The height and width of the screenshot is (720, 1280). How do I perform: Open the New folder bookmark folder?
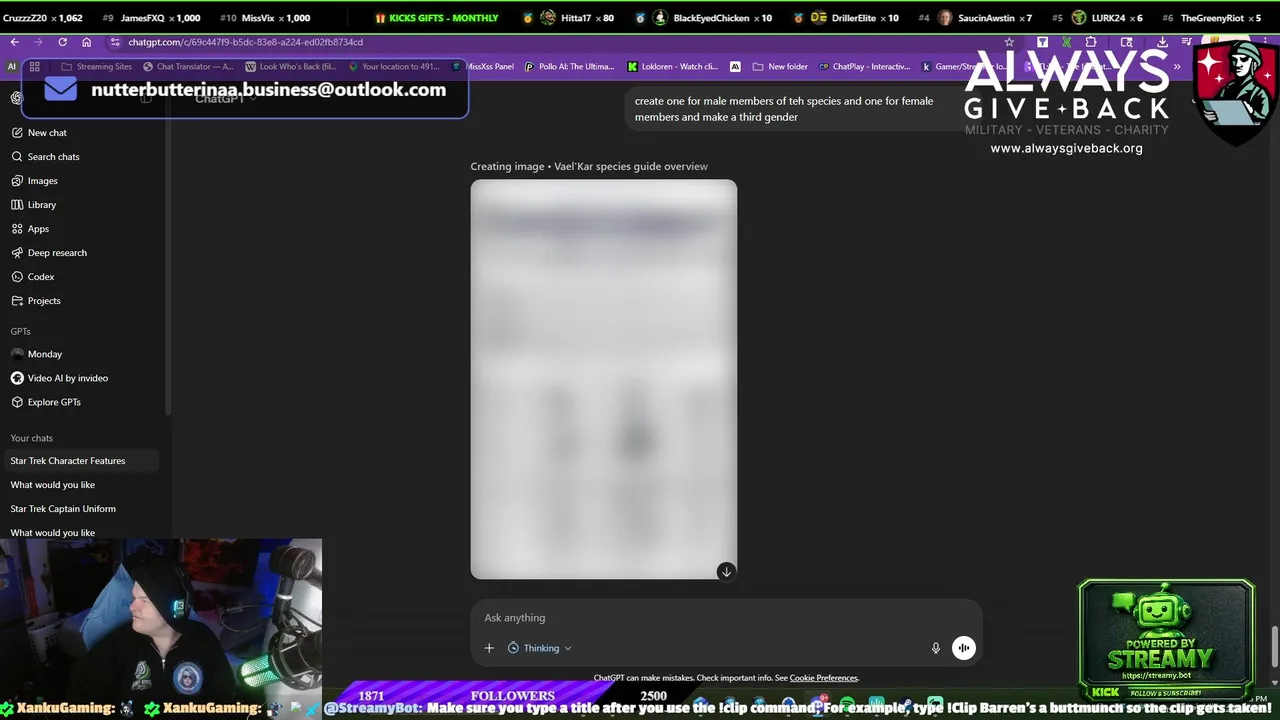coord(780,66)
